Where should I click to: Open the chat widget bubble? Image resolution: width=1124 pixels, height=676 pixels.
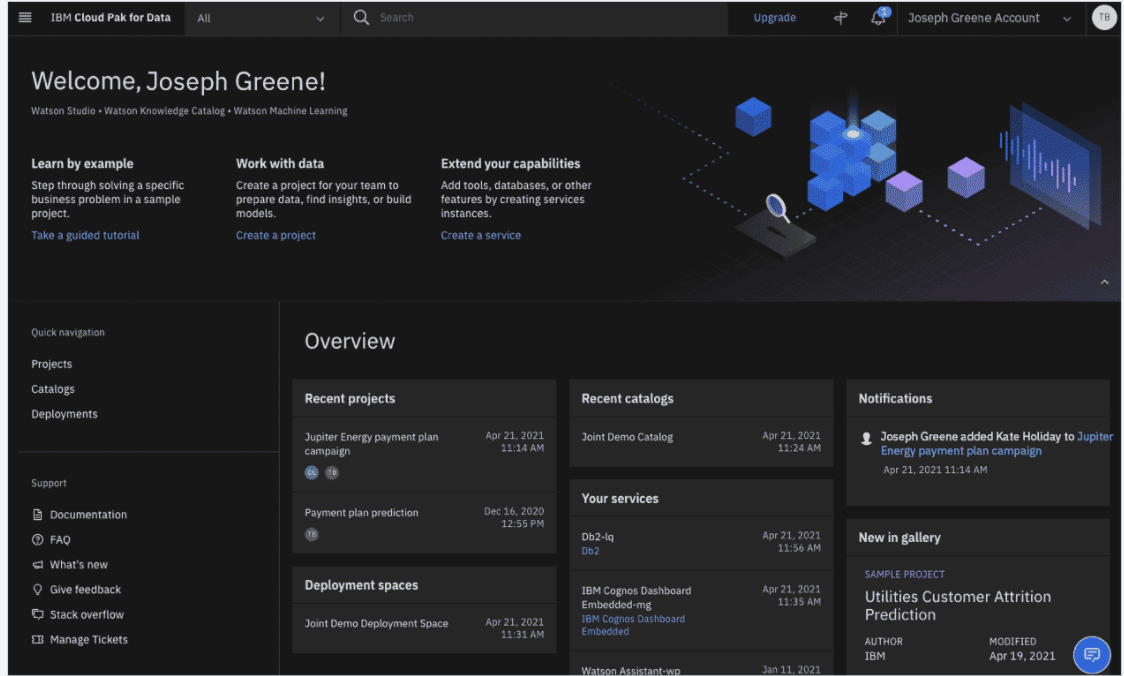[x=1091, y=655]
